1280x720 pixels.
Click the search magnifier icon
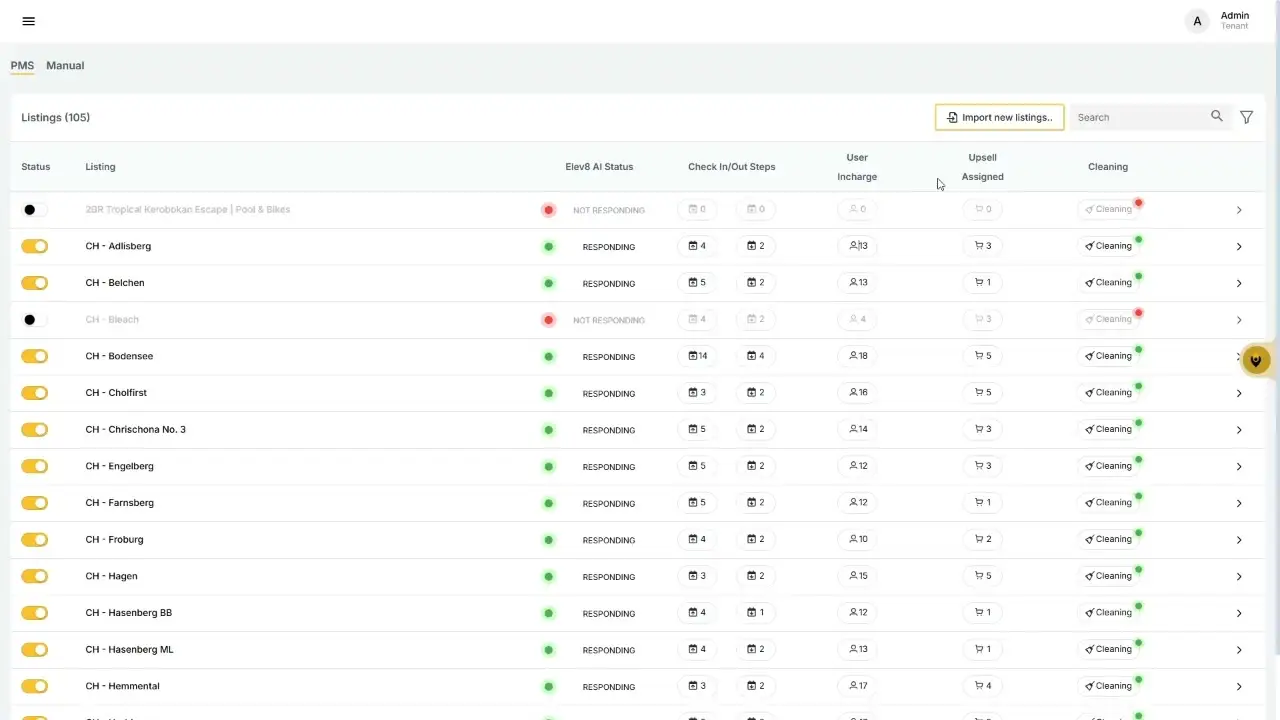click(x=1217, y=116)
